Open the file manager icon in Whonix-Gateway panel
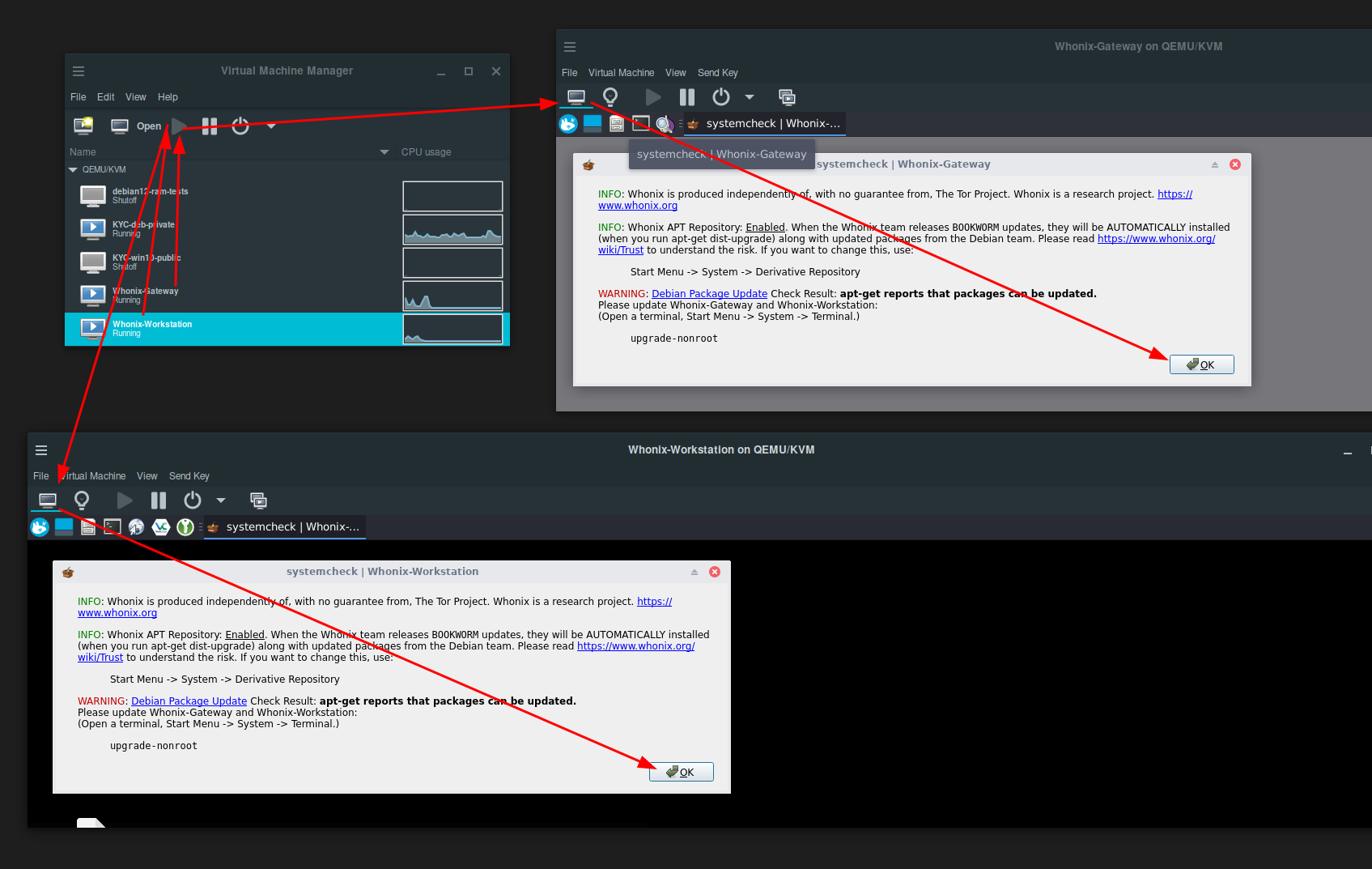 point(617,124)
